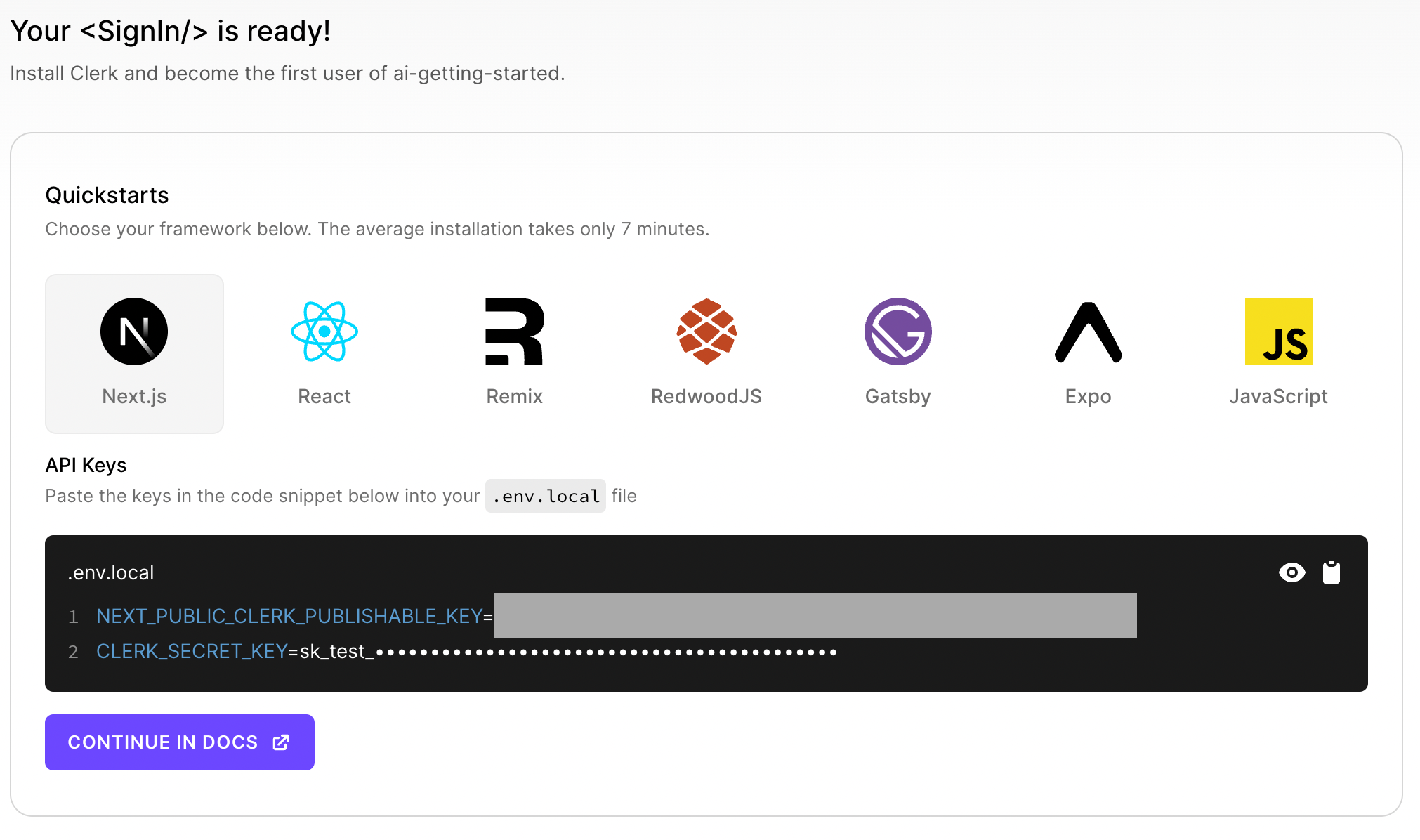Pick the JavaScript JS logo
This screenshot has width=1420, height=840.
1279,332
